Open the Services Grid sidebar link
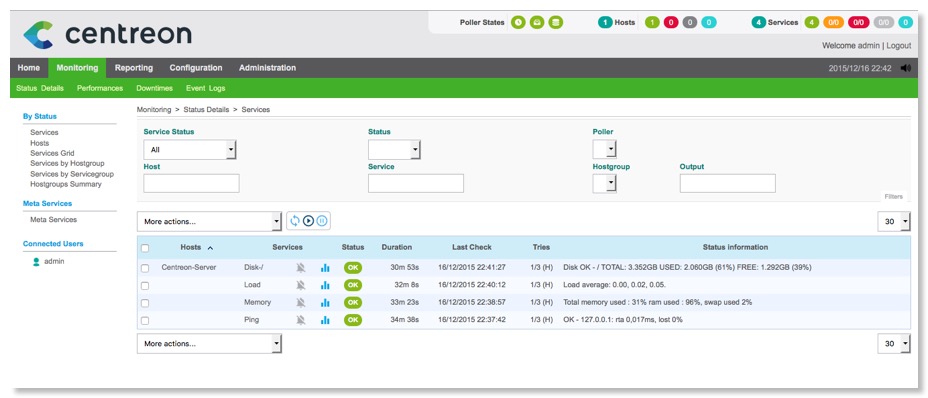Viewport: 928px width, 398px height. point(52,153)
